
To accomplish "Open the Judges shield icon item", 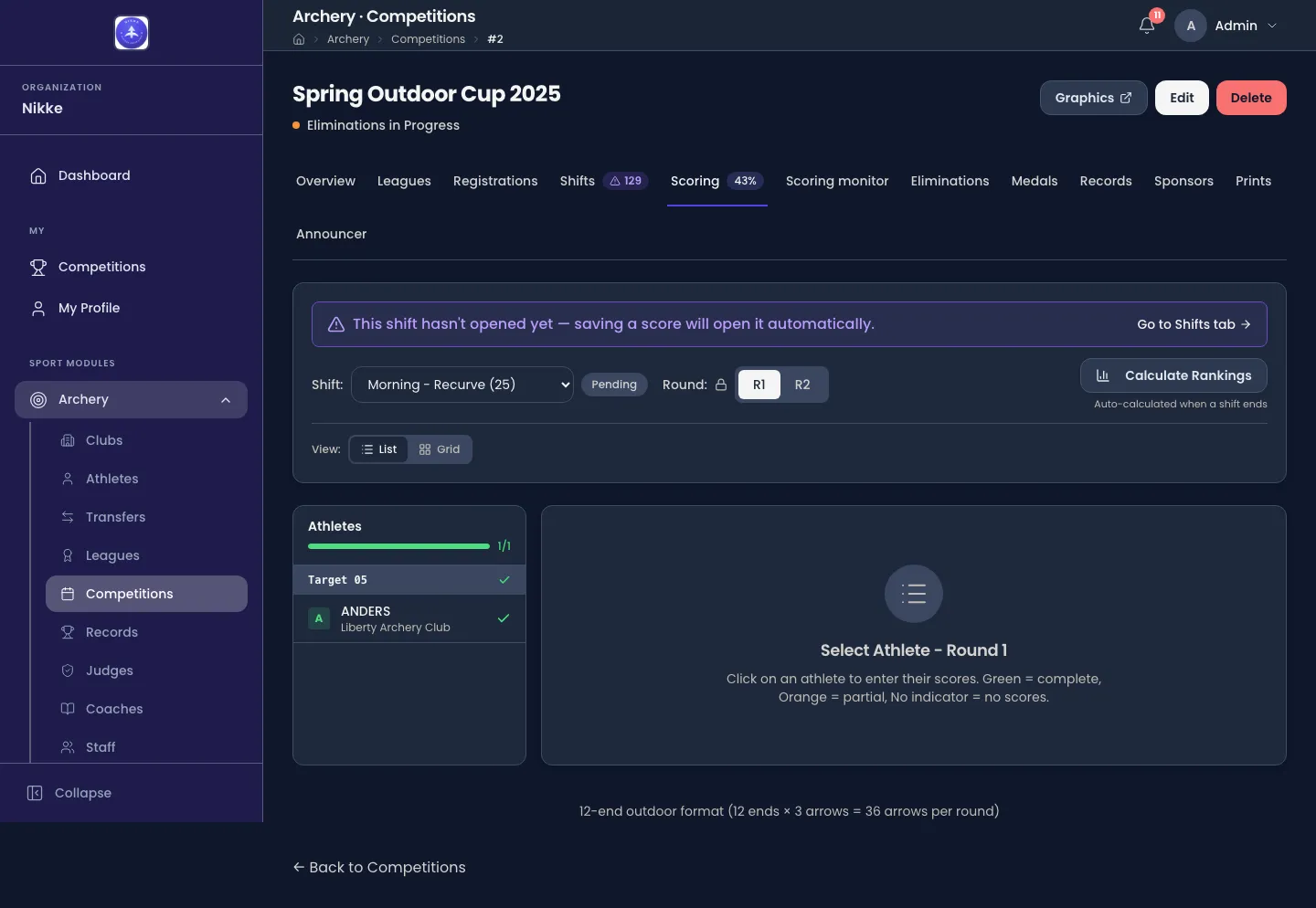I will pyautogui.click(x=68, y=670).
